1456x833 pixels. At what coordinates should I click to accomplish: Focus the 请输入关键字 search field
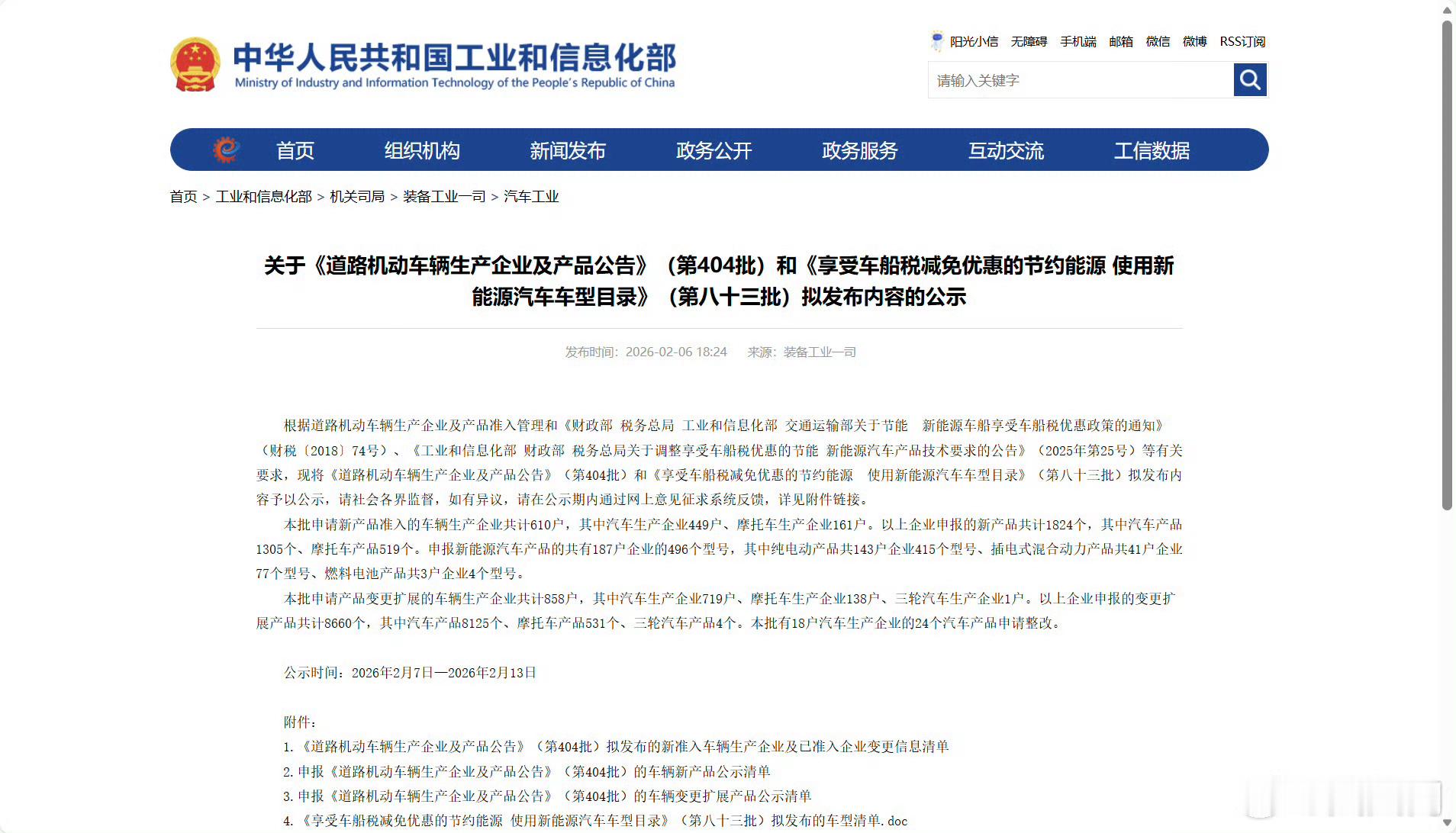click(1081, 80)
